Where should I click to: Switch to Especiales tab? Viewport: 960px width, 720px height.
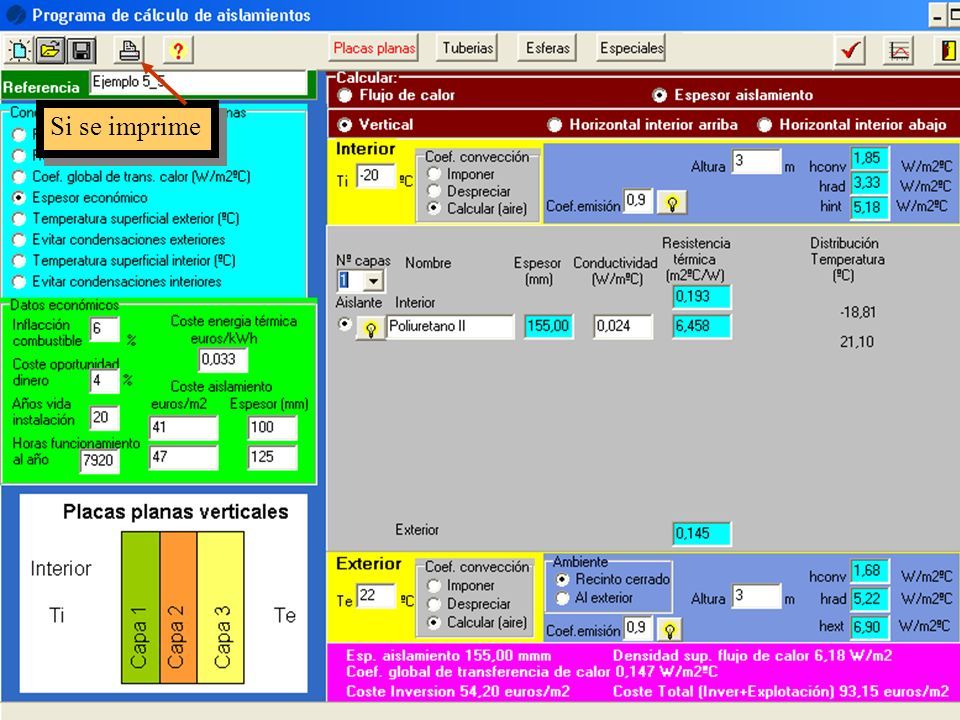tap(631, 48)
